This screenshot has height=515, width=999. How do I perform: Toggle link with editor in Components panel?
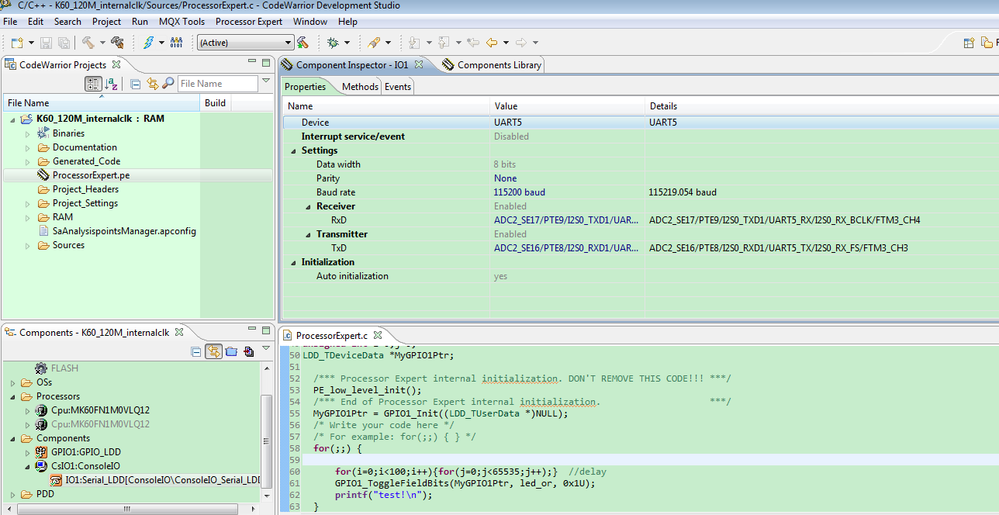(214, 351)
